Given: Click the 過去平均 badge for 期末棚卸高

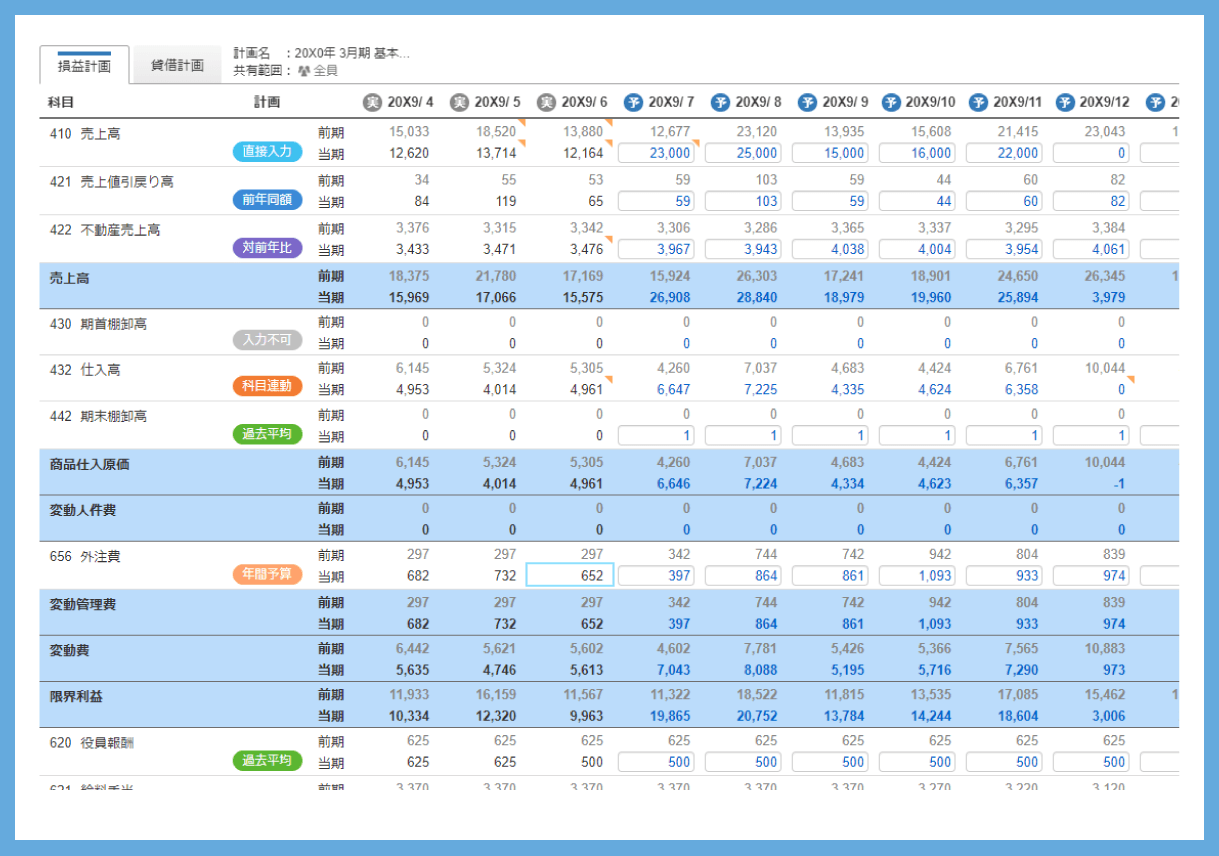Looking at the screenshot, I should tap(267, 433).
